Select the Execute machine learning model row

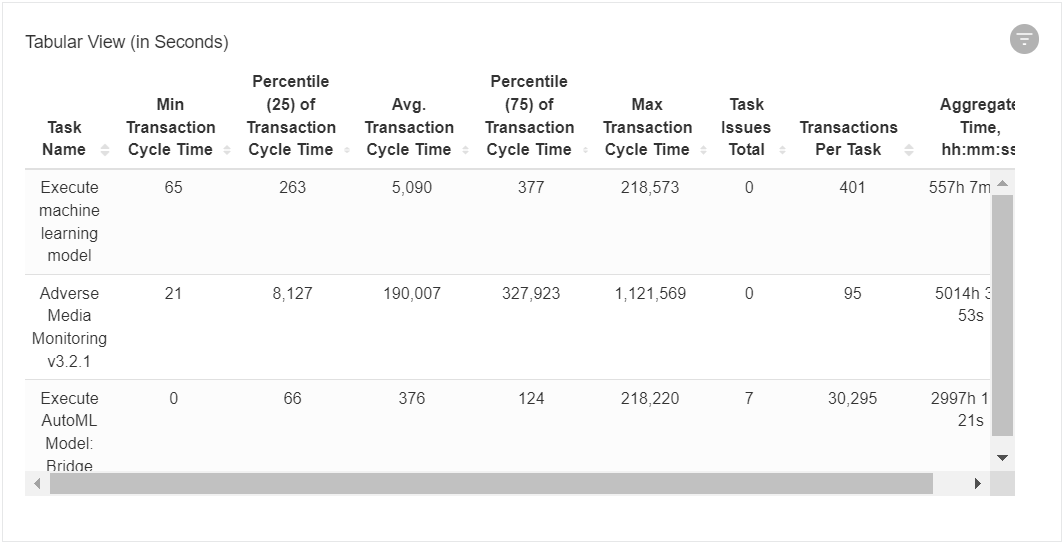click(508, 222)
